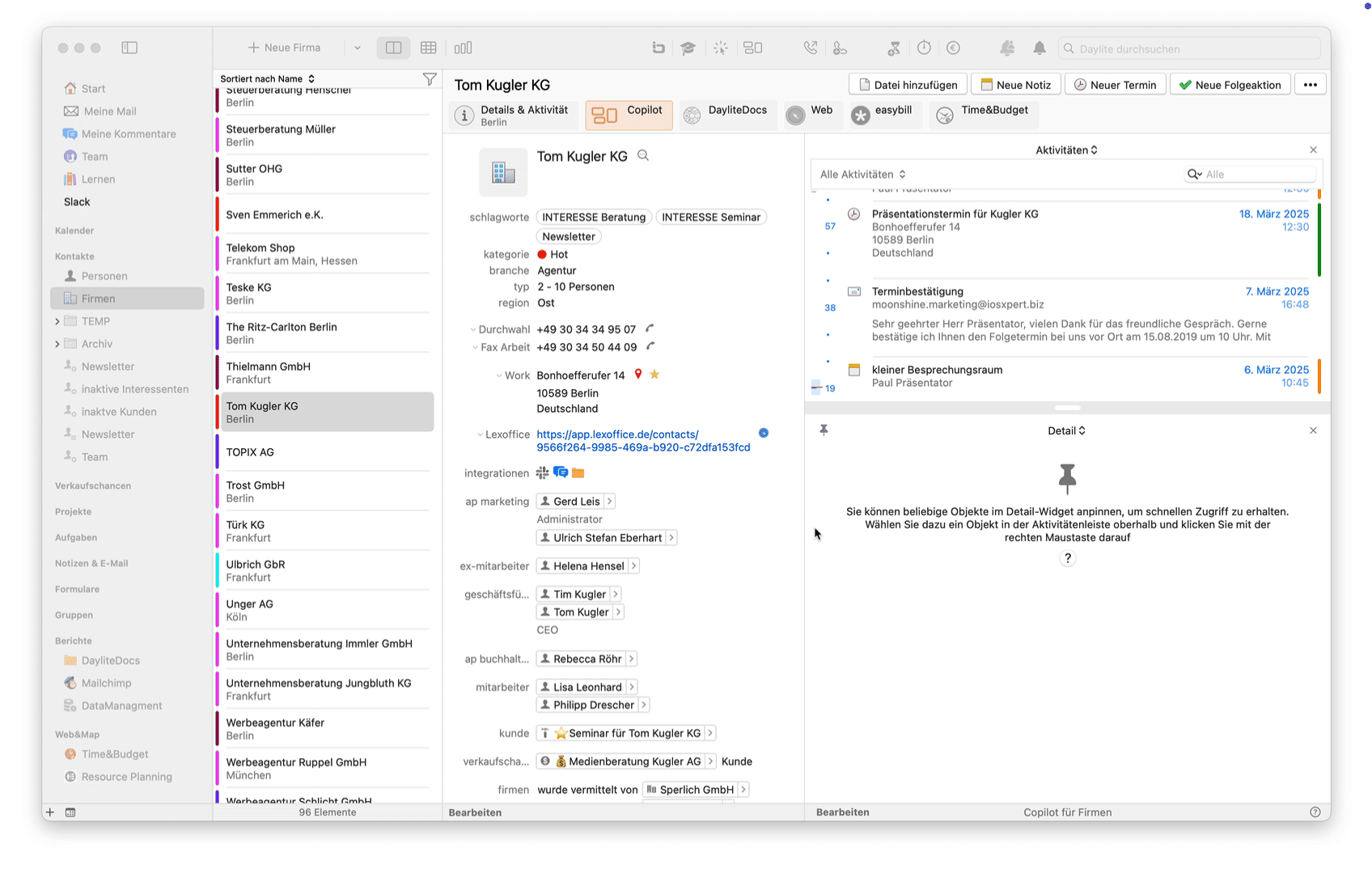Open the folder integration icon

[x=578, y=472]
